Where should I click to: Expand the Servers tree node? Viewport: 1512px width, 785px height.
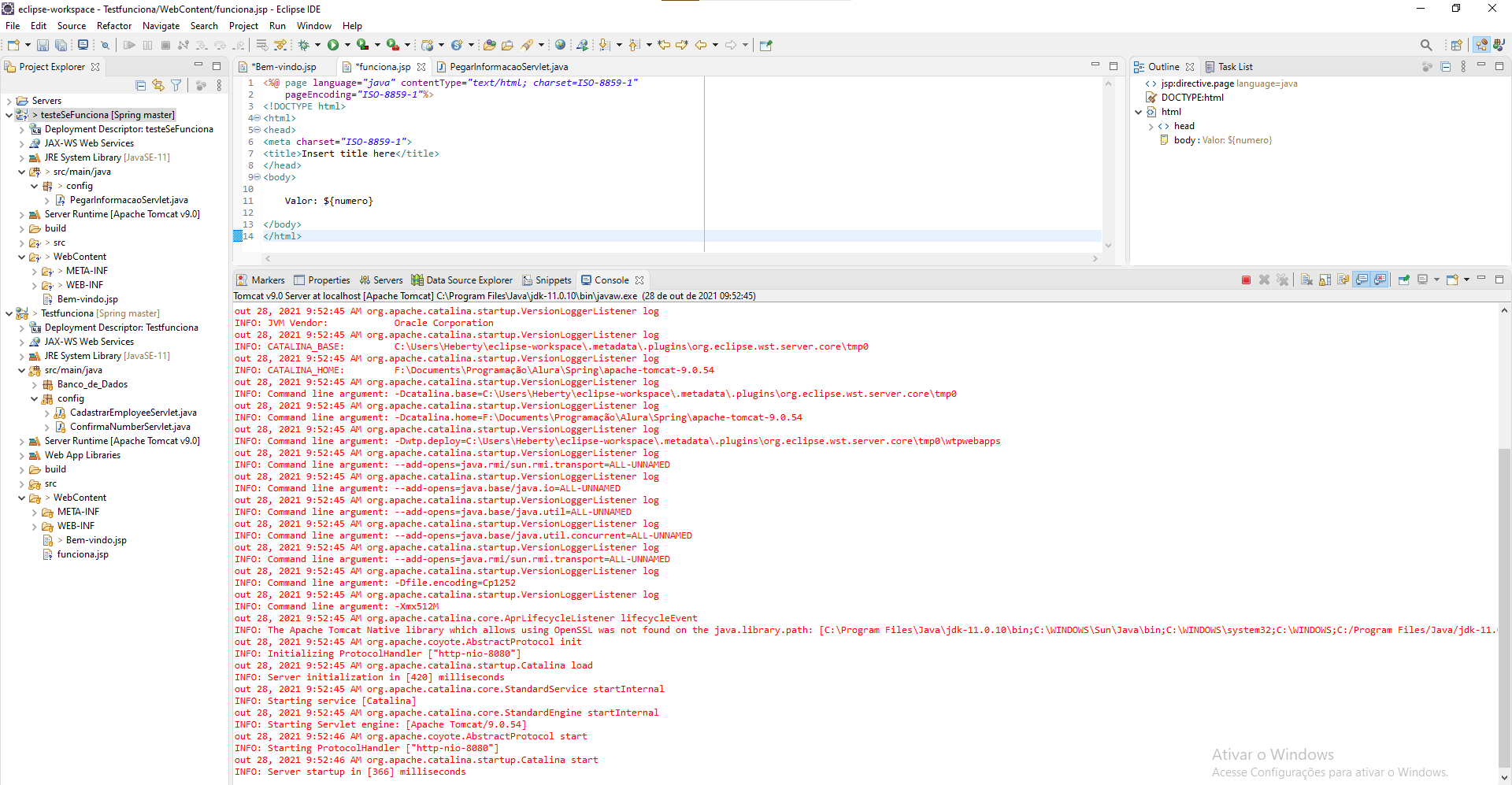coord(9,101)
